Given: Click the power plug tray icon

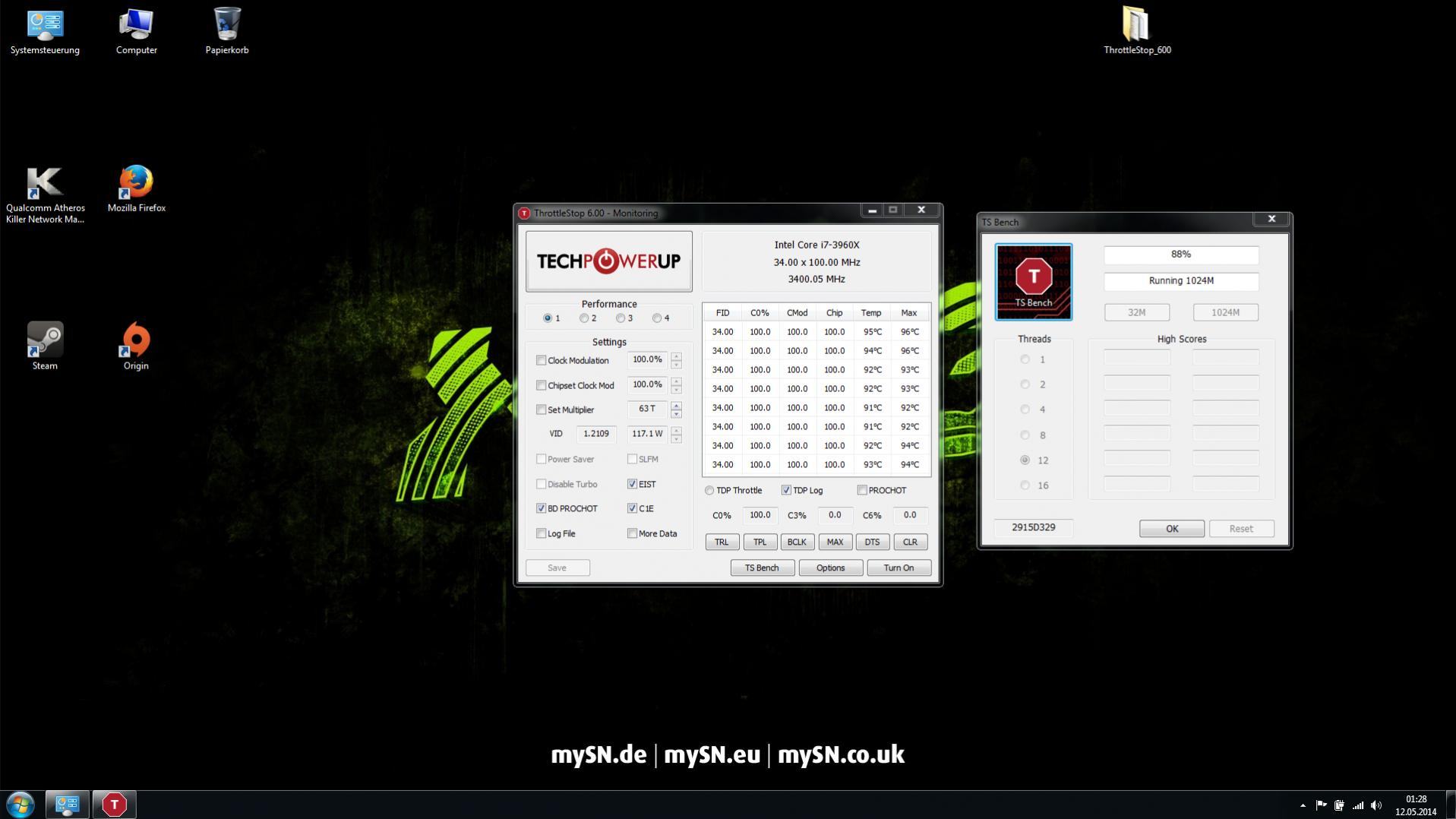Looking at the screenshot, I should tap(1339, 805).
